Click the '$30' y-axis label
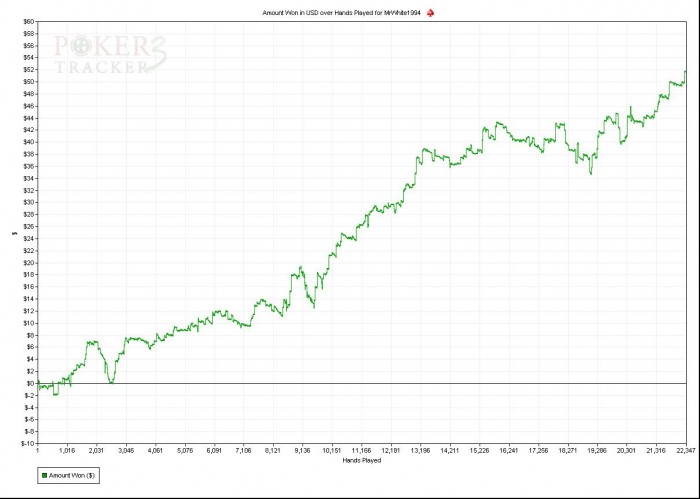This screenshot has height=499, width=700. (29, 202)
